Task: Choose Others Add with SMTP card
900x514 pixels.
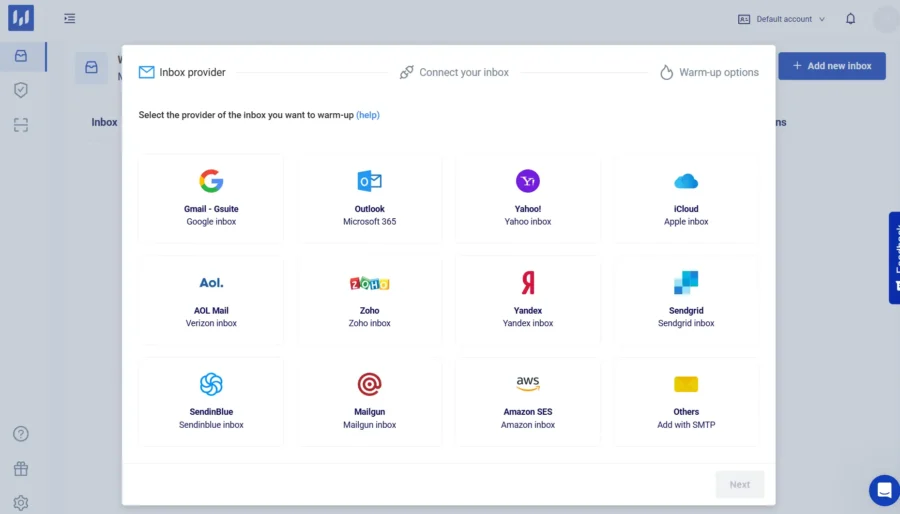Action: 686,401
